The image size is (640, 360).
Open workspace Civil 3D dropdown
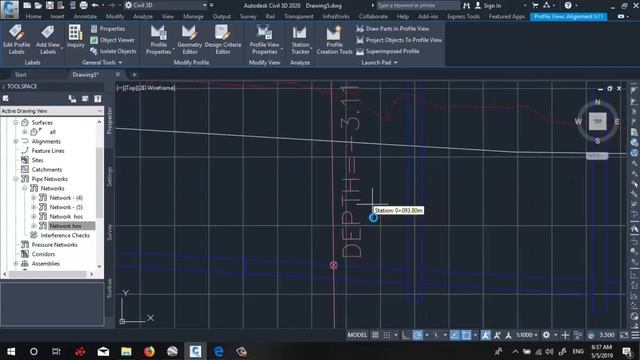(x=166, y=5)
